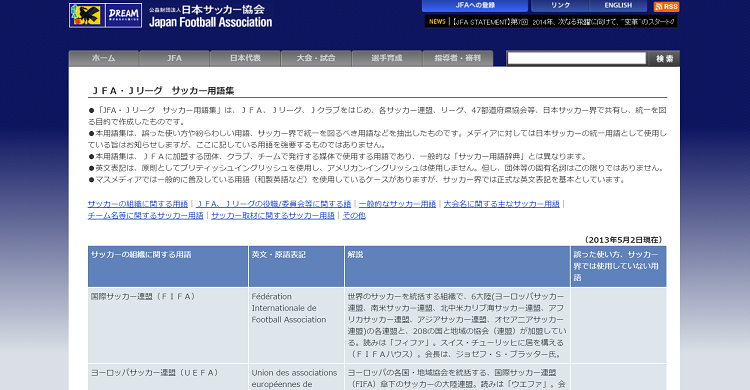Click the Japan Football Association title logo
This screenshot has width=750, height=390.
(210, 16)
